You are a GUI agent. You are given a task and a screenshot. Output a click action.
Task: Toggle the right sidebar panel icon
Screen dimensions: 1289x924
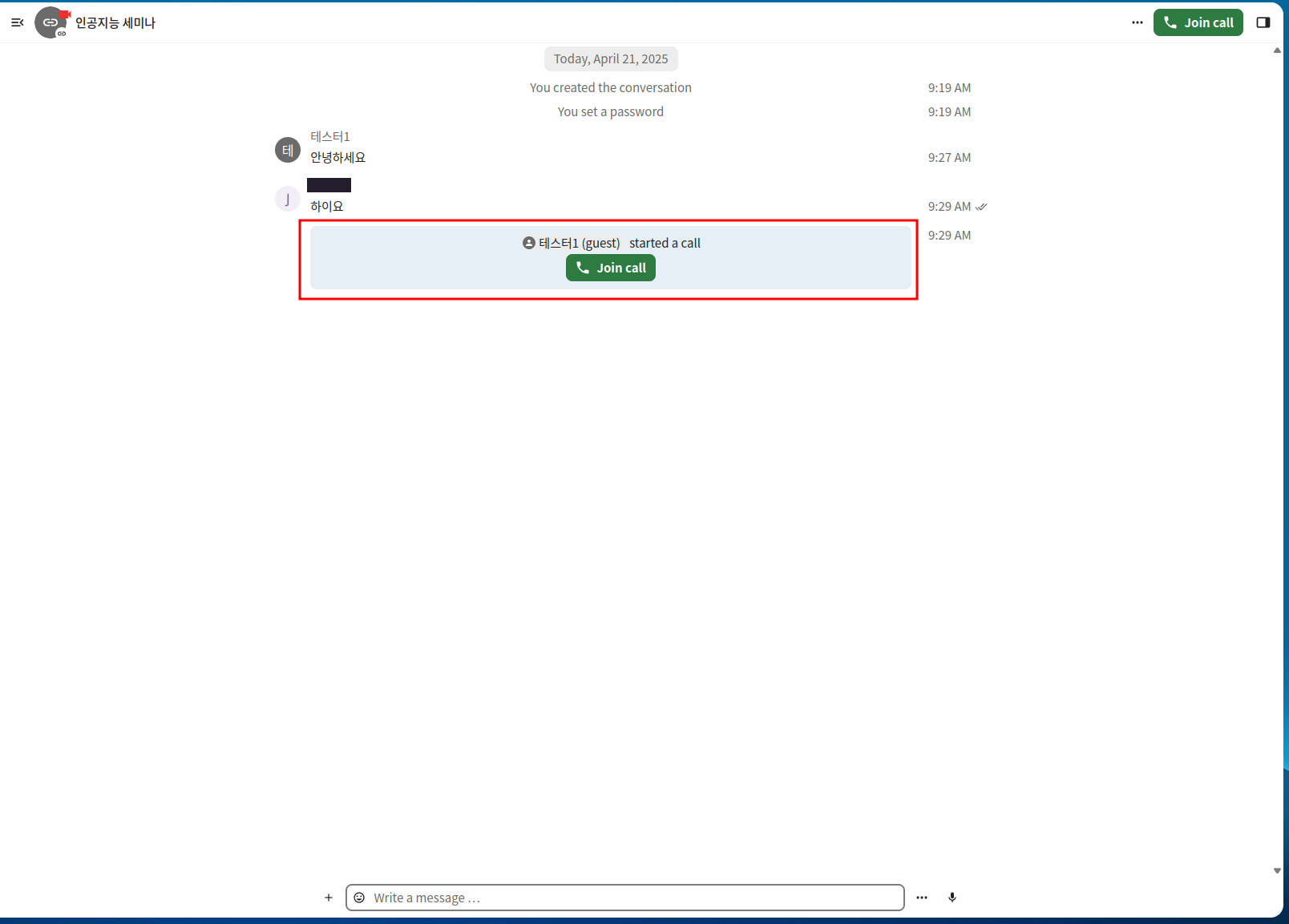pos(1263,22)
